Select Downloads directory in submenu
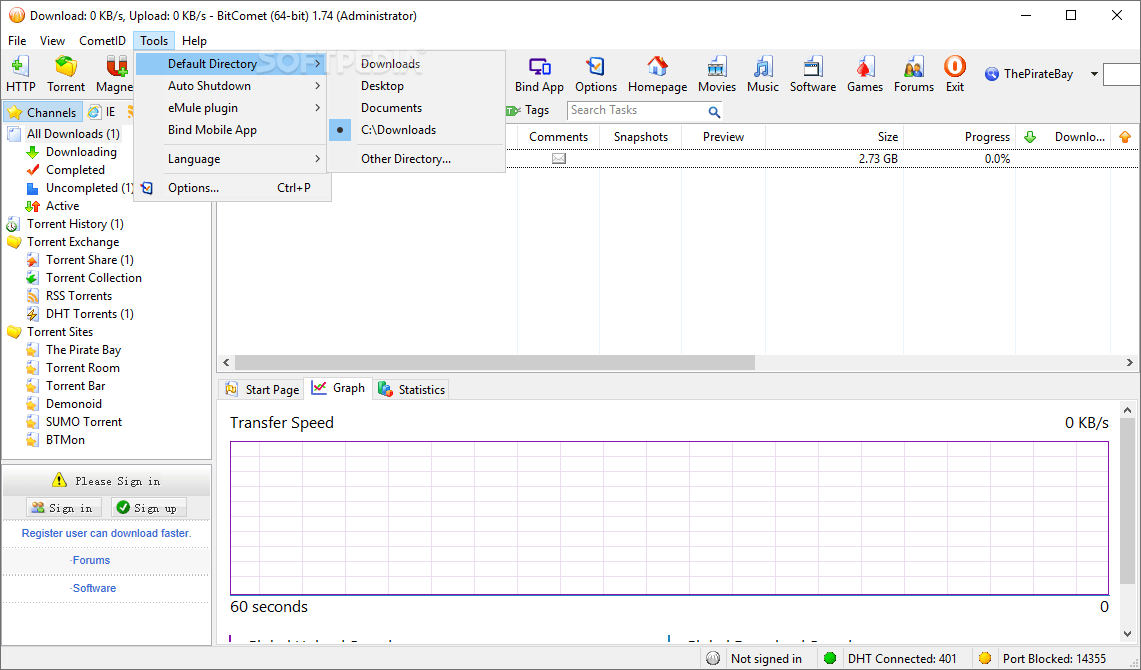Image resolution: width=1141 pixels, height=670 pixels. pyautogui.click(x=416, y=64)
